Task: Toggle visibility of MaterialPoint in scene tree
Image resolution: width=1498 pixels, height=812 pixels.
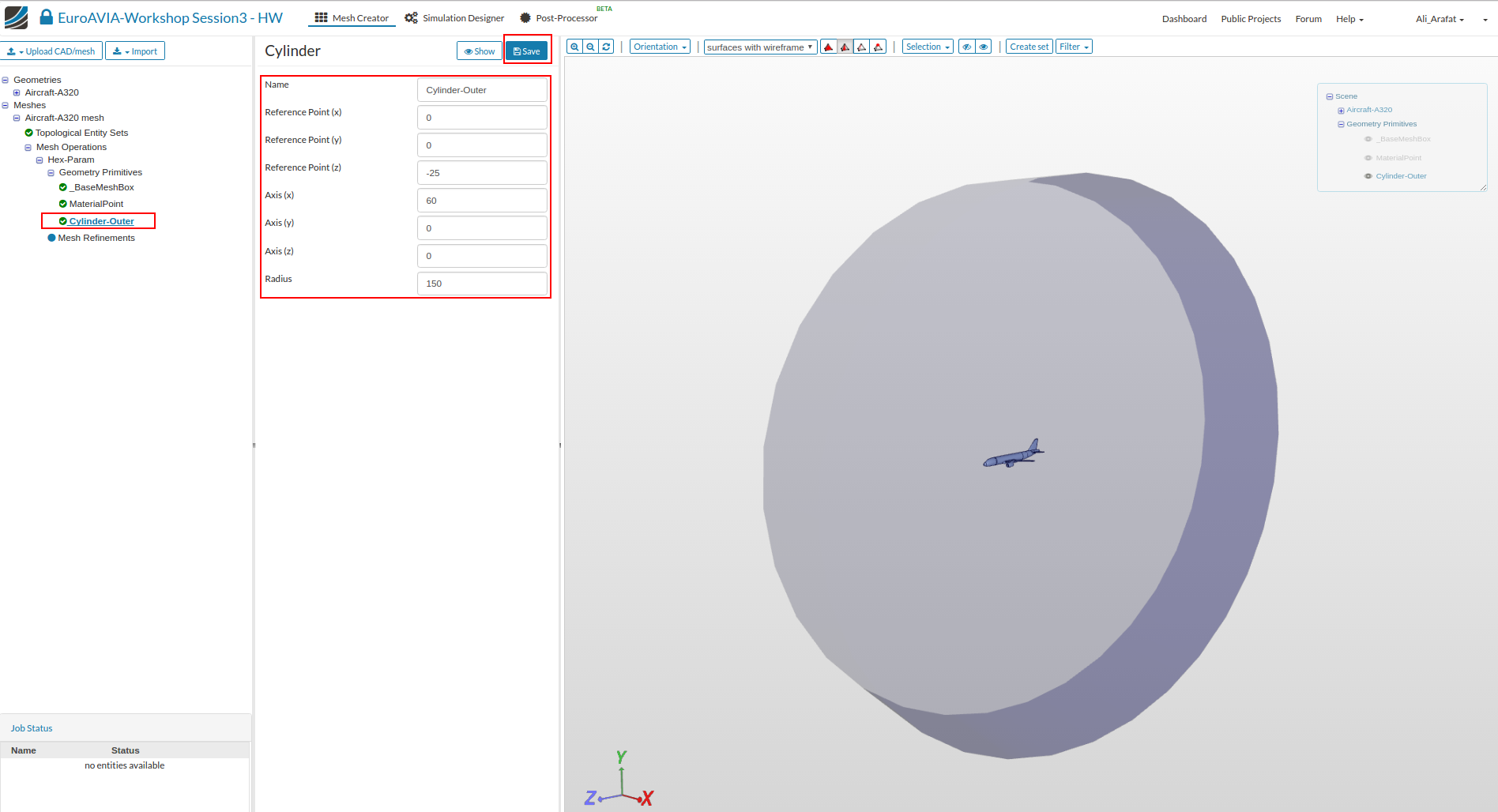Action: (1368, 158)
